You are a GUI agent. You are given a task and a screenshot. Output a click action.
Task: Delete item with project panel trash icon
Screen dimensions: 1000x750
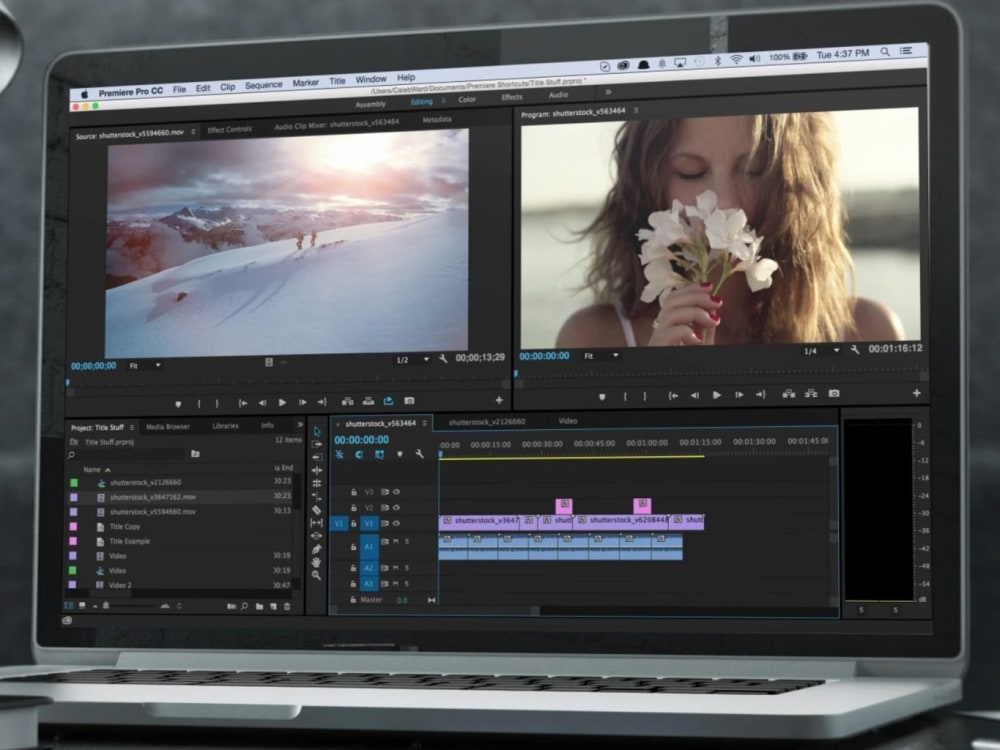[288, 606]
